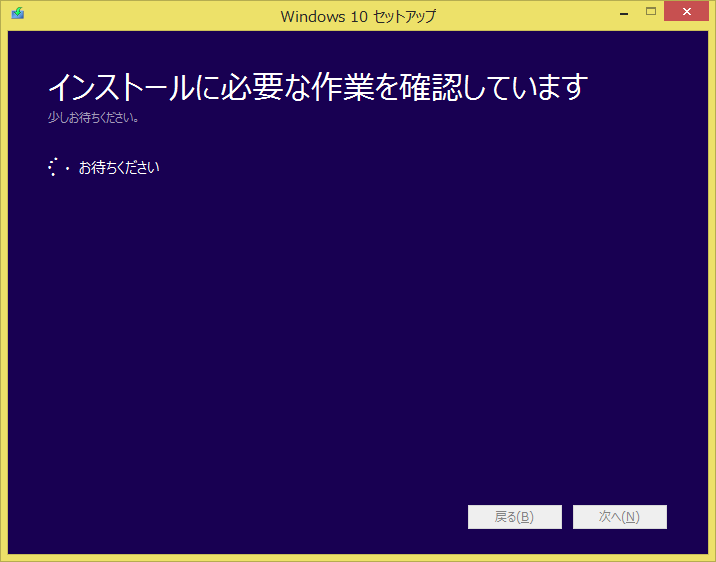Image resolution: width=716 pixels, height=562 pixels.
Task: Click the 戻る(B) back button
Action: (515, 517)
